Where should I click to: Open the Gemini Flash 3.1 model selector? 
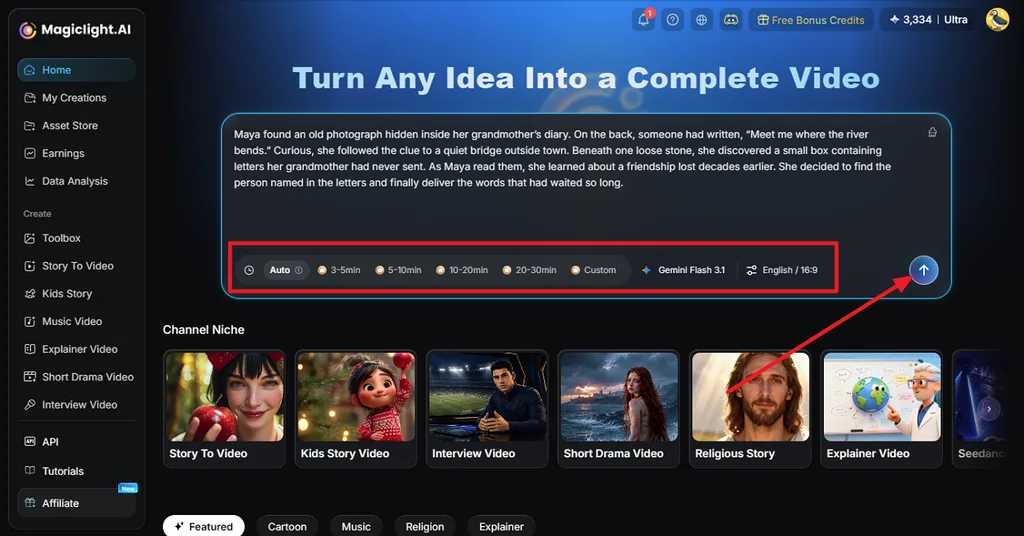(x=683, y=270)
